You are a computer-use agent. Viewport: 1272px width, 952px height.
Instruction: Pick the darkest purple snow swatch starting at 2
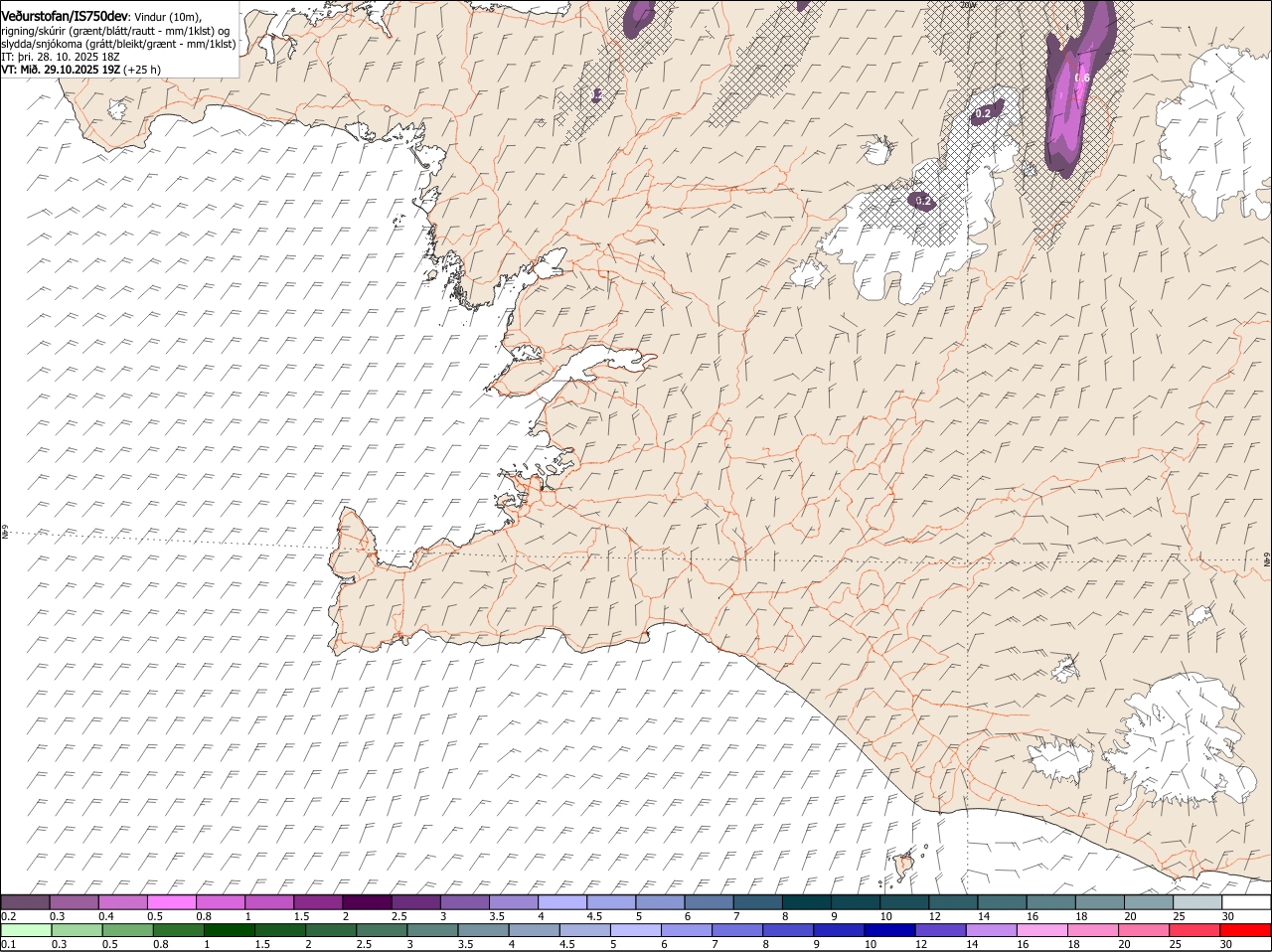point(367,902)
